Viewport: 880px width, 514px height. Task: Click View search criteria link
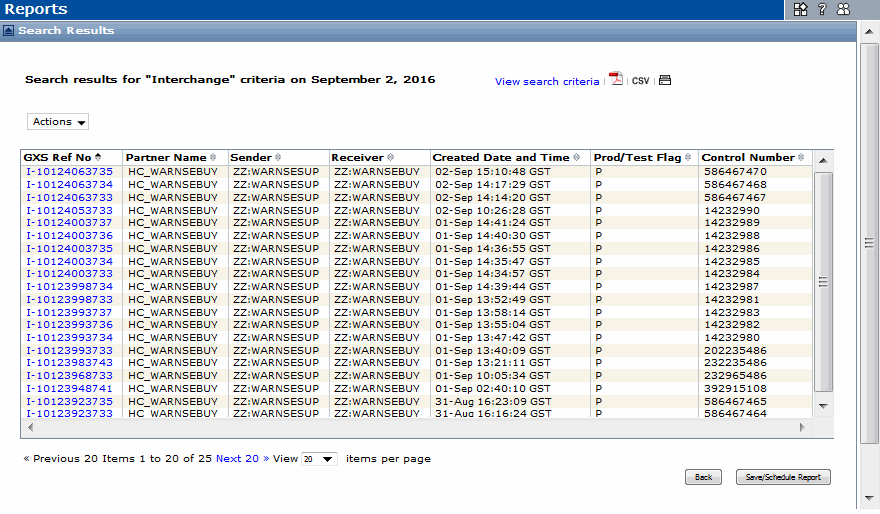547,81
